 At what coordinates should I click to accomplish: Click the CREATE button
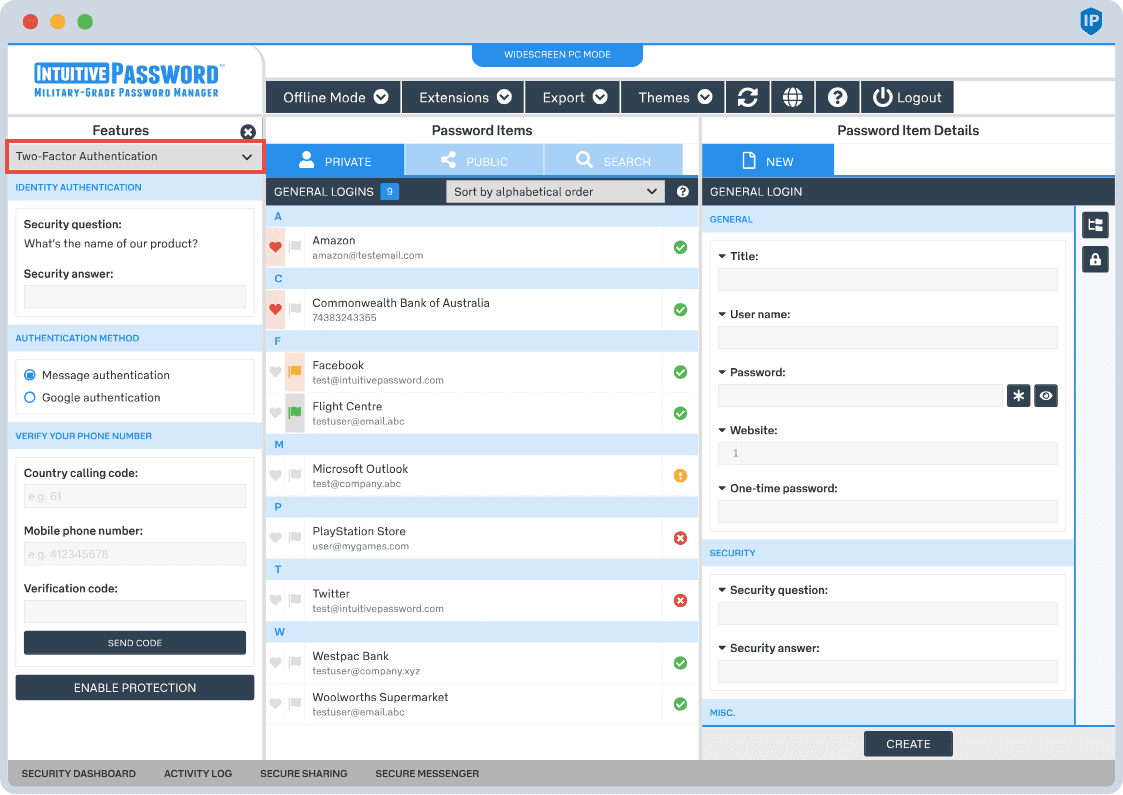[908, 743]
